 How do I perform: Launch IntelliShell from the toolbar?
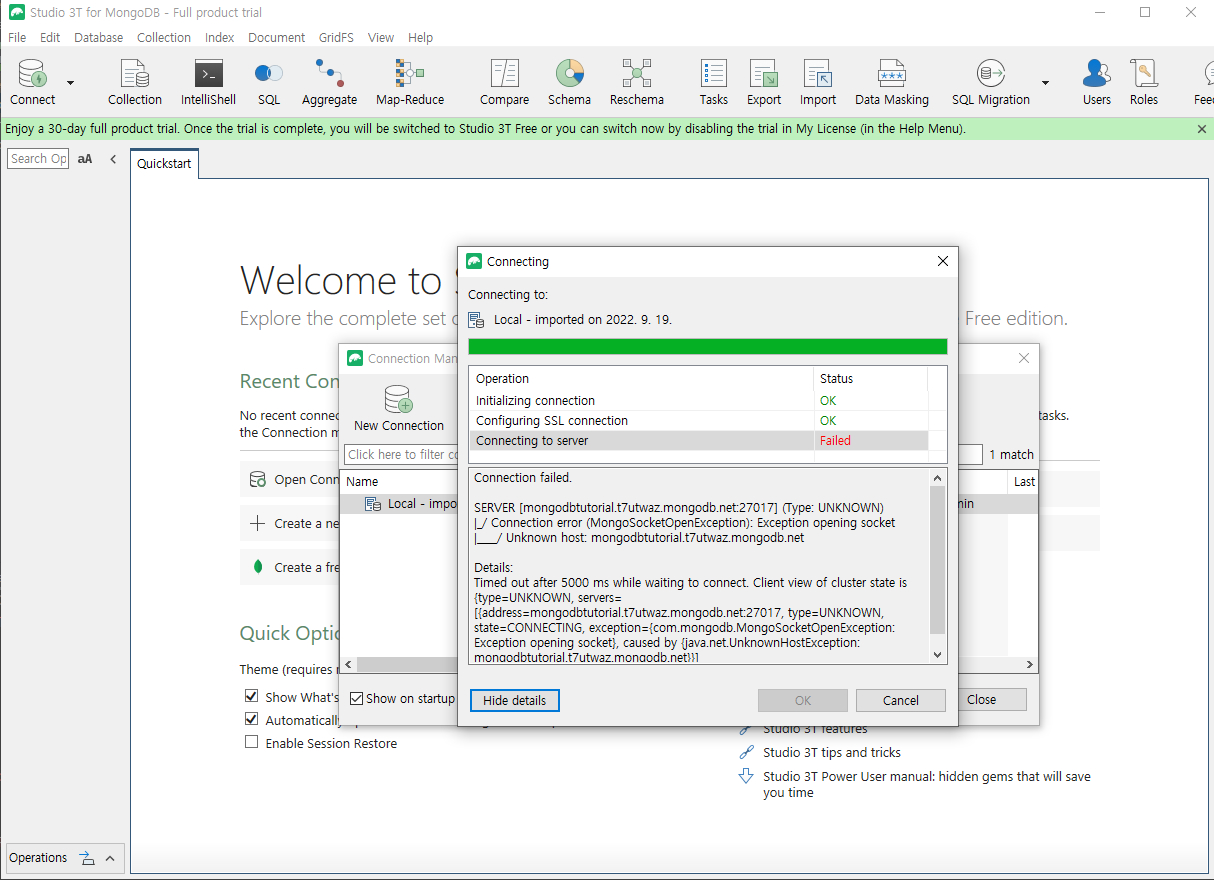tap(208, 82)
